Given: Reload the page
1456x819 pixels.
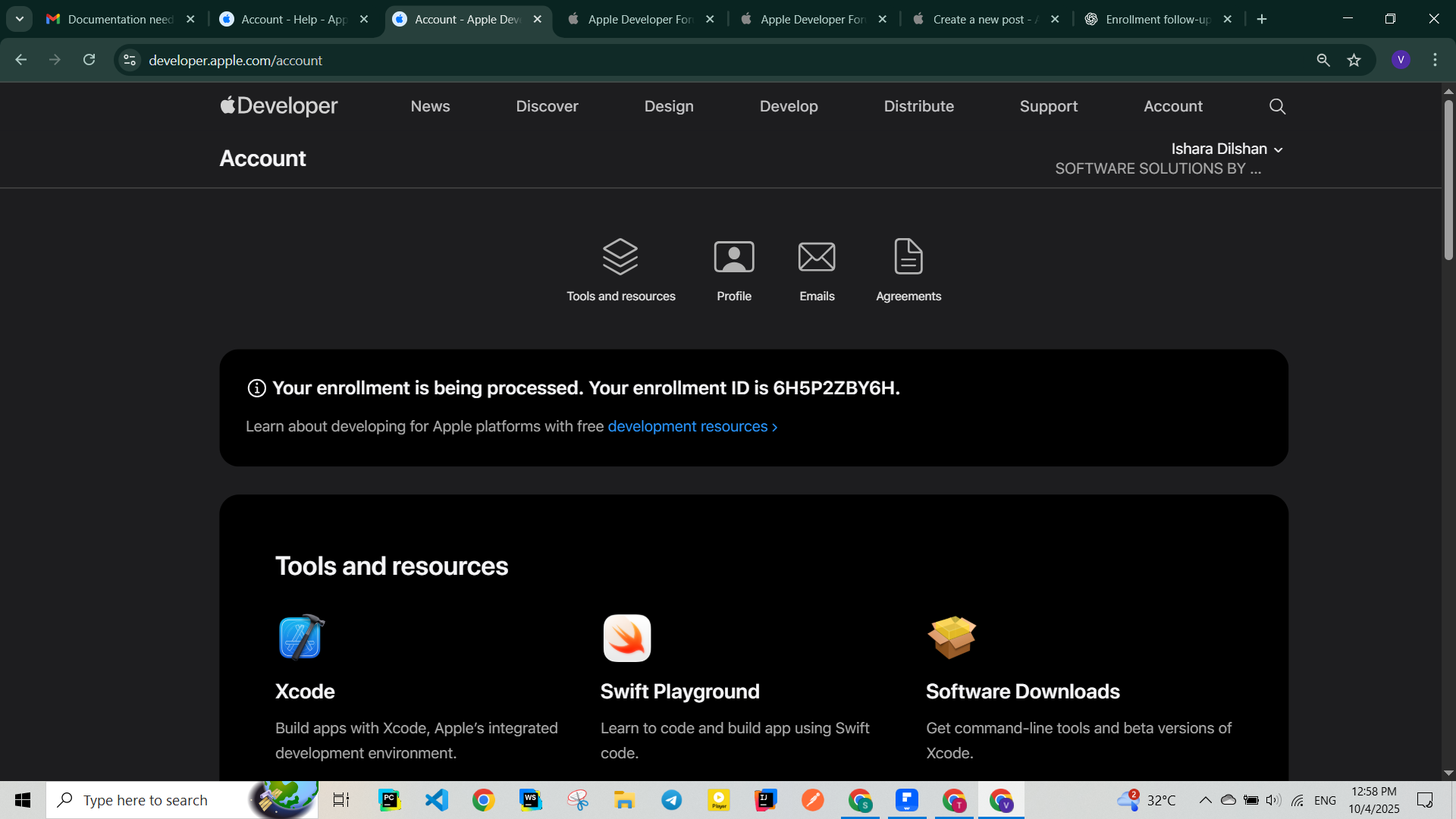Looking at the screenshot, I should [89, 60].
